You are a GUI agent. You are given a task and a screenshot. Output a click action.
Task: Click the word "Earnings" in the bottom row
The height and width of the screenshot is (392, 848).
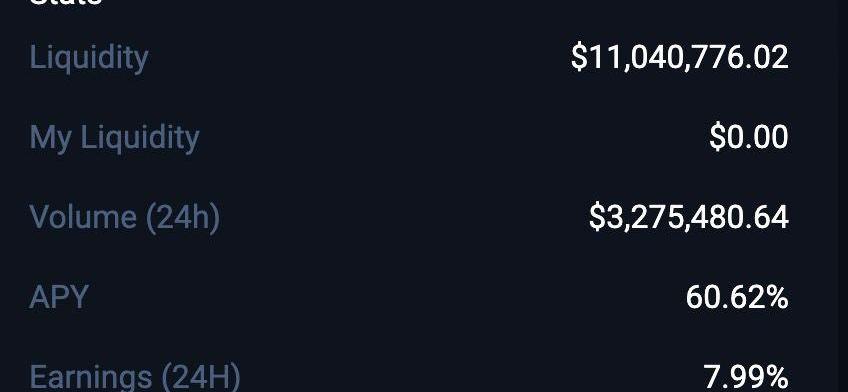point(91,377)
